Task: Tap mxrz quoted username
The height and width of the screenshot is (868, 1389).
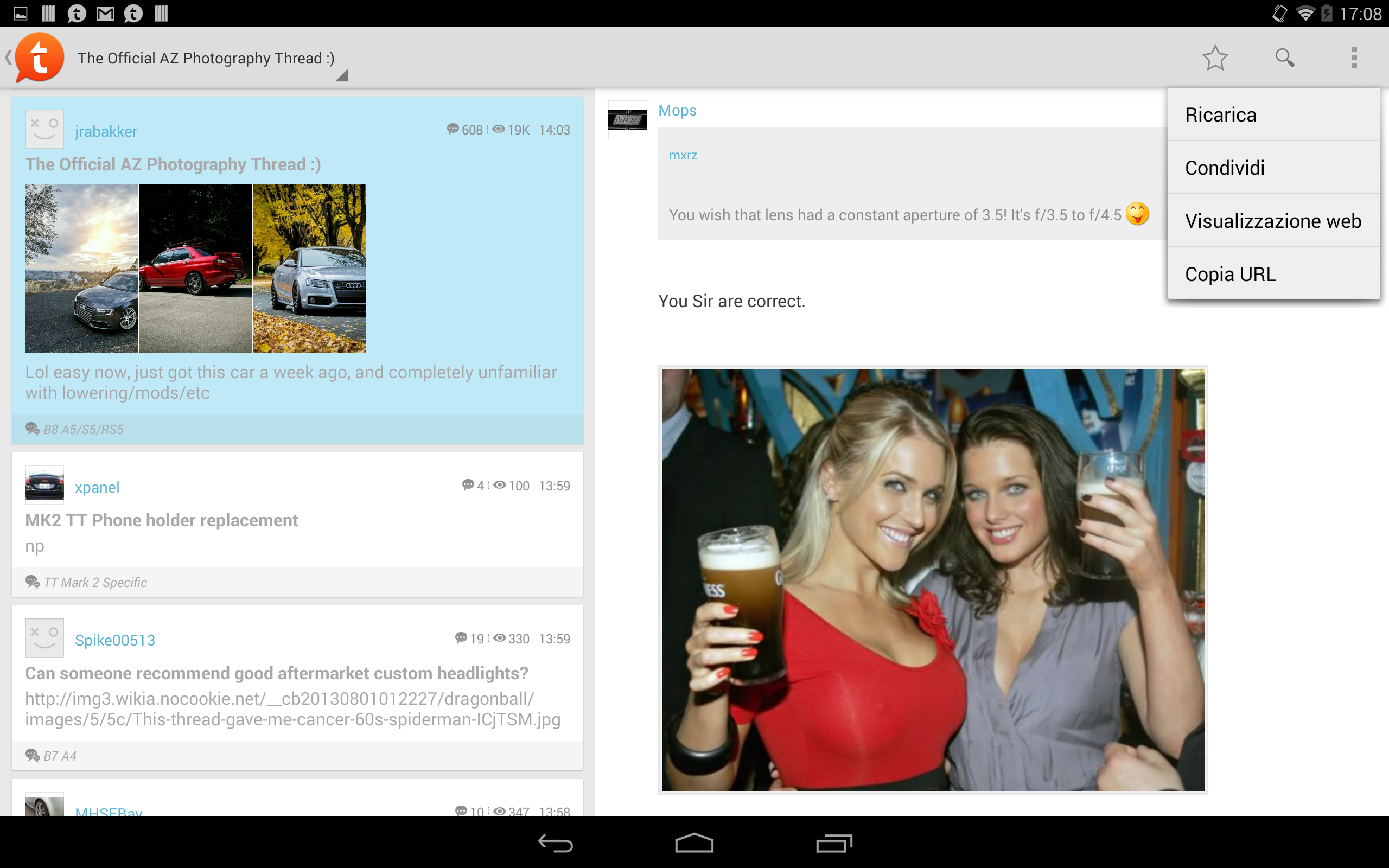Action: [683, 155]
